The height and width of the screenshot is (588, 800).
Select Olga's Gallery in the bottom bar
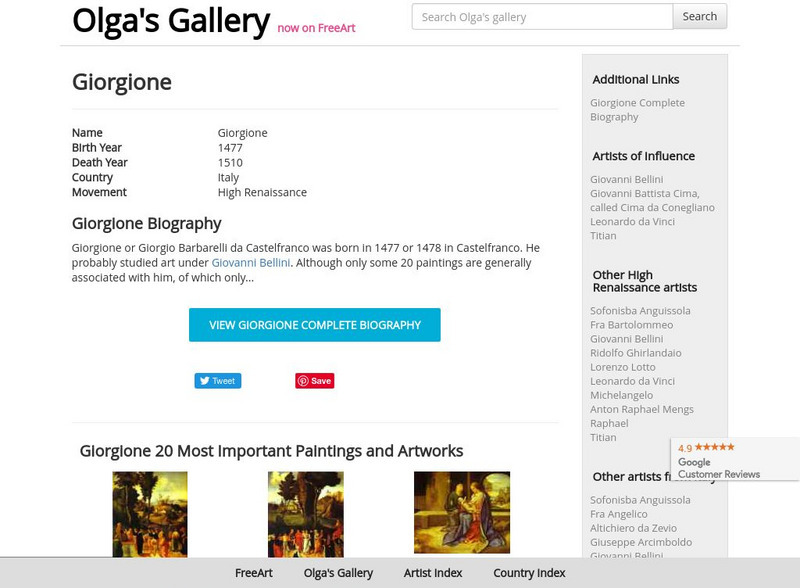tap(338, 573)
